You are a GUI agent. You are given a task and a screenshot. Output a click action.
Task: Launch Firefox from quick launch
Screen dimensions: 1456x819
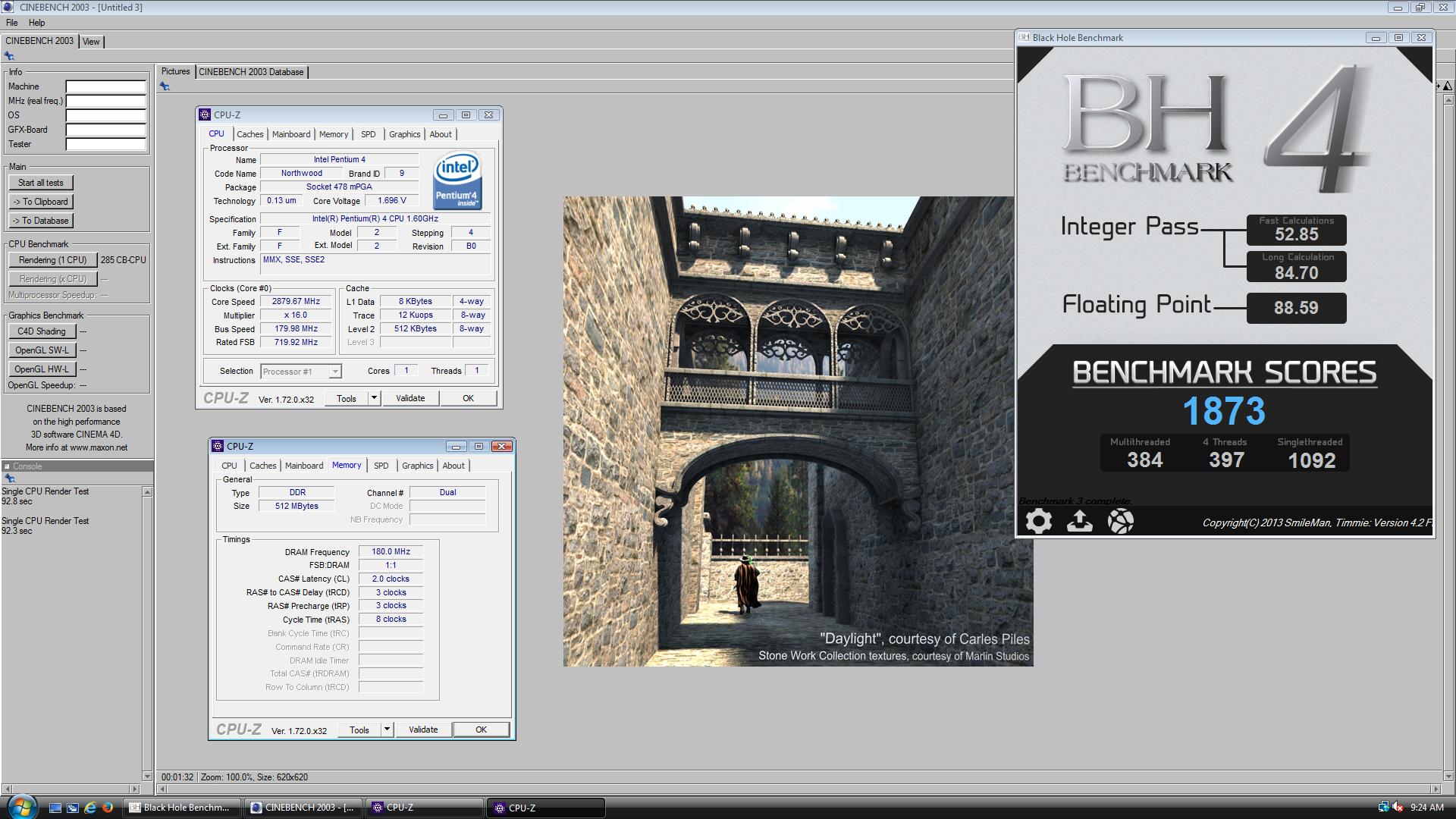(x=108, y=808)
